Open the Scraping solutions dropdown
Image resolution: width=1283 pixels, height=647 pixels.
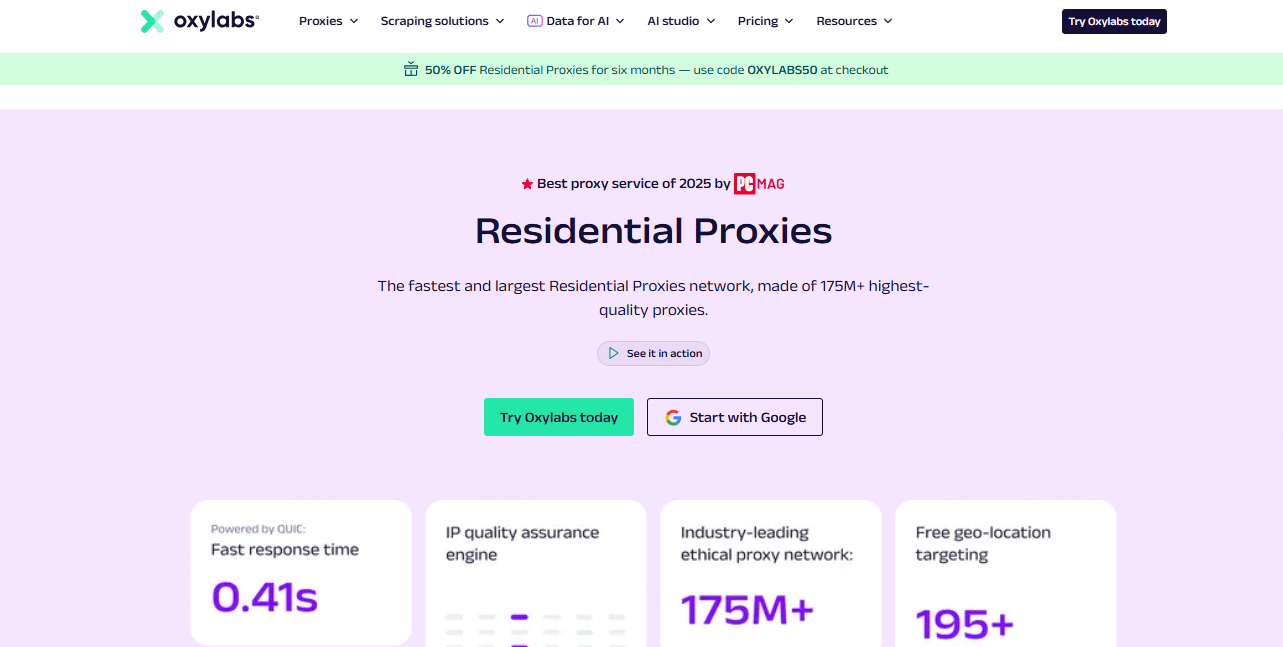[442, 20]
